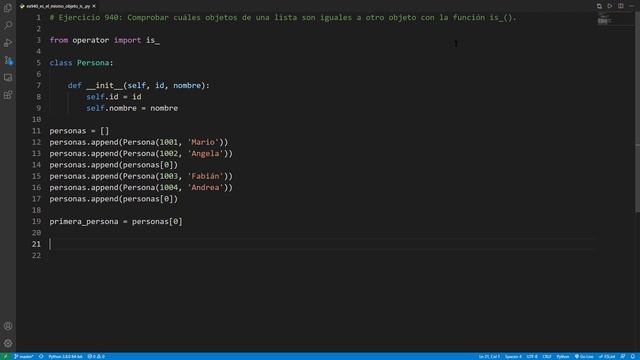Close the Python file editor tab
This screenshot has height=360, width=640.
click(94, 6)
